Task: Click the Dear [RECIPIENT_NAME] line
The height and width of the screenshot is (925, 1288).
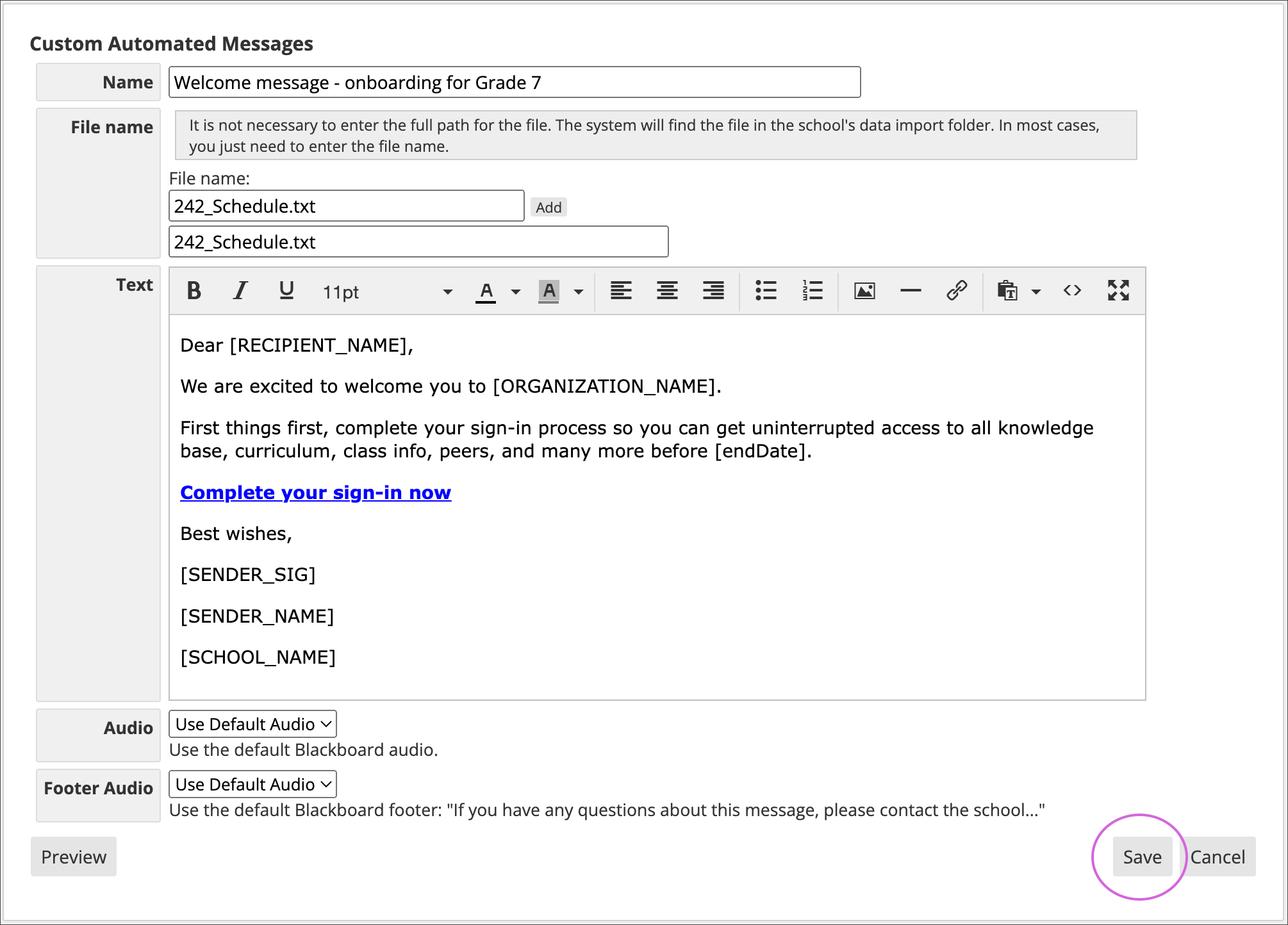Action: pyautogui.click(x=297, y=345)
